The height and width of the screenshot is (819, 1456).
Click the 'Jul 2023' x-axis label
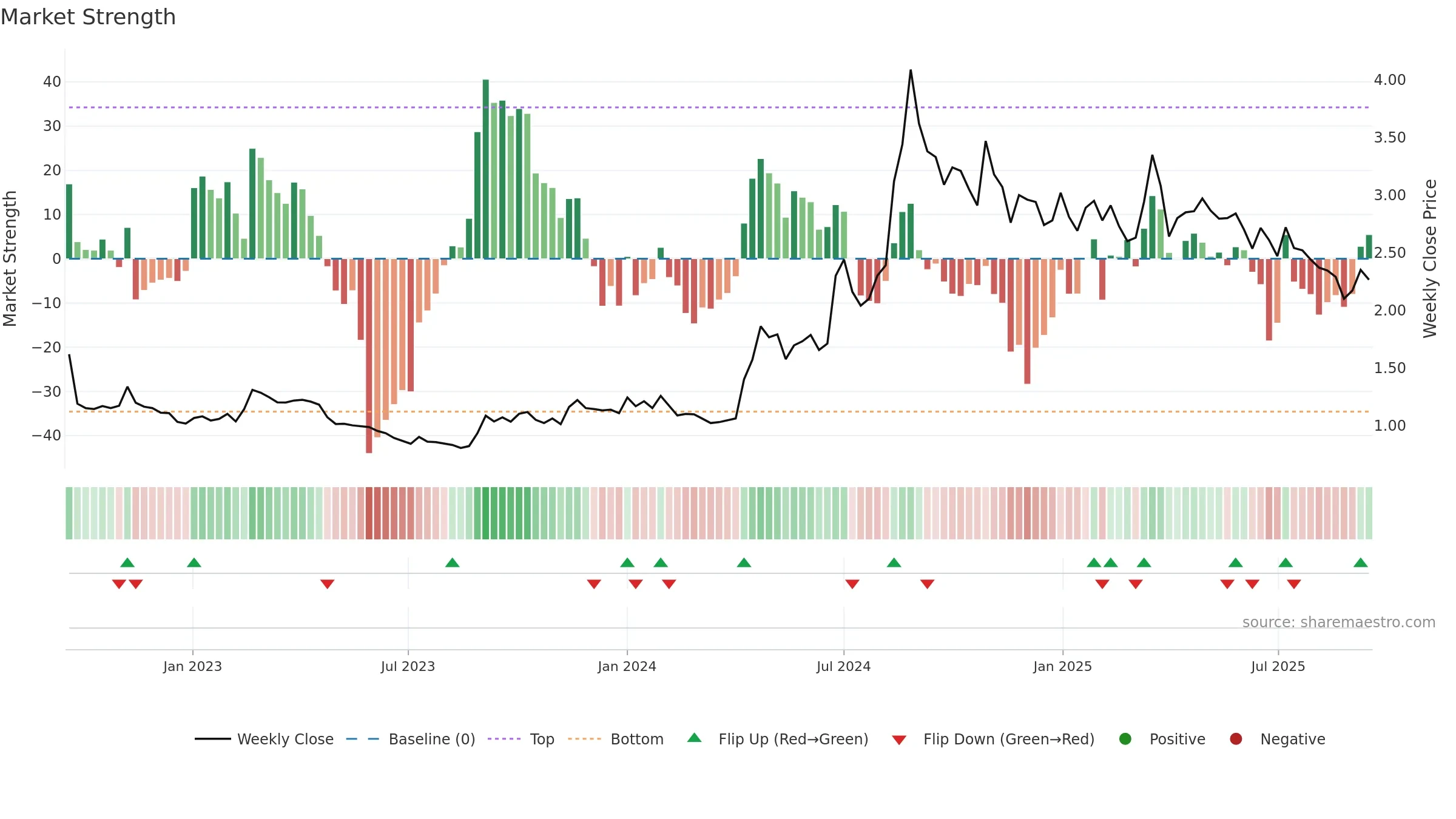coord(408,666)
